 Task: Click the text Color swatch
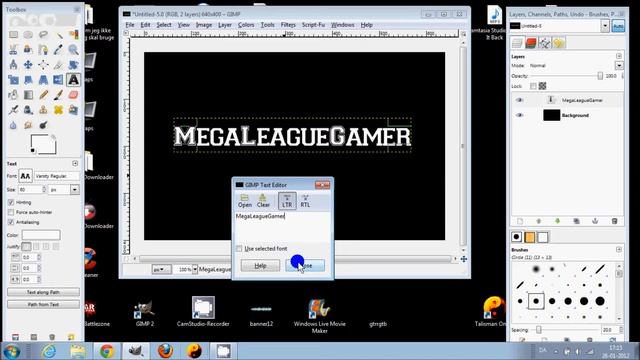(x=41, y=235)
